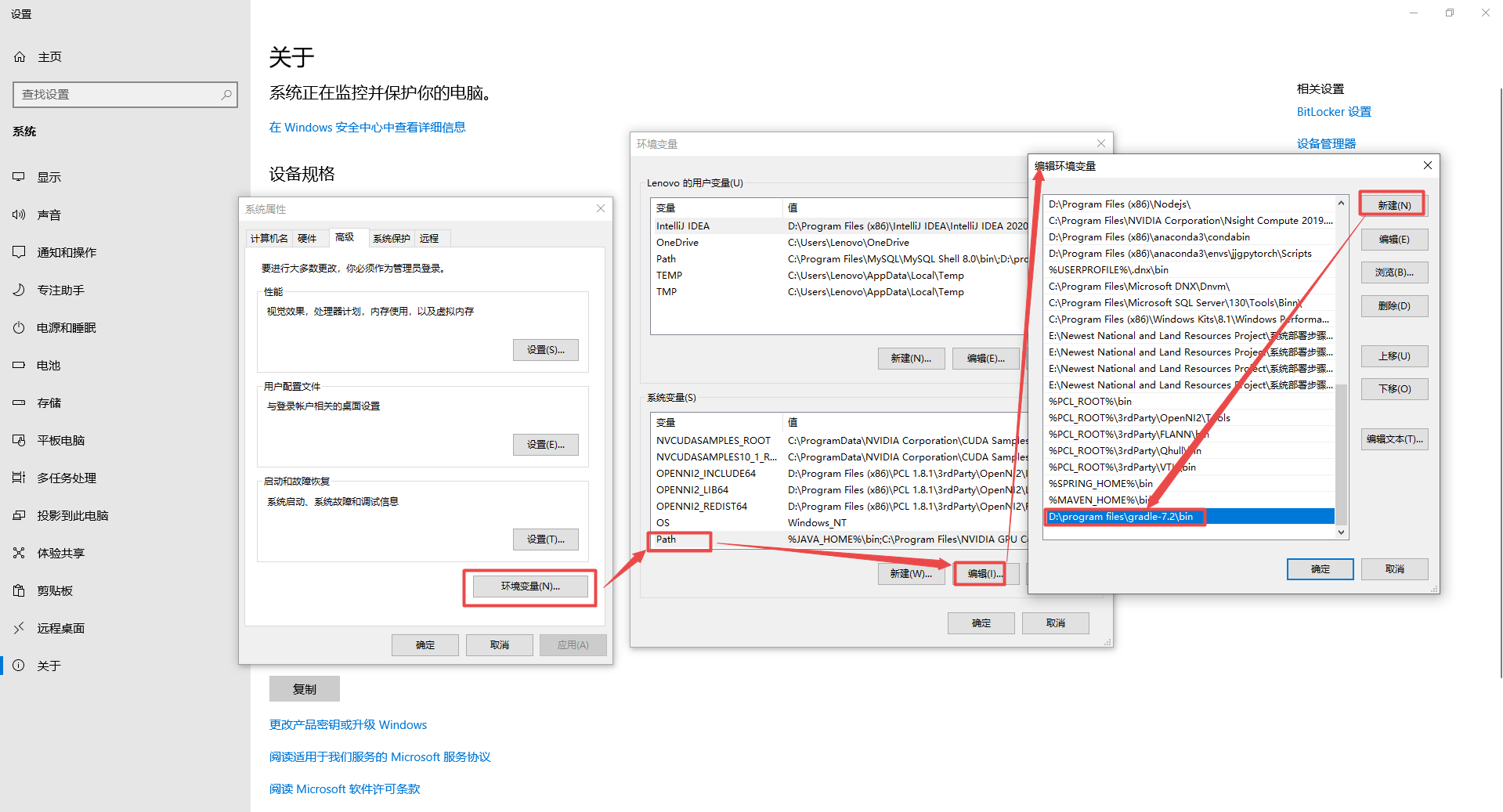Screen dimensions: 1503x812
Task: Open Shared experiences icon
Action: point(19,553)
